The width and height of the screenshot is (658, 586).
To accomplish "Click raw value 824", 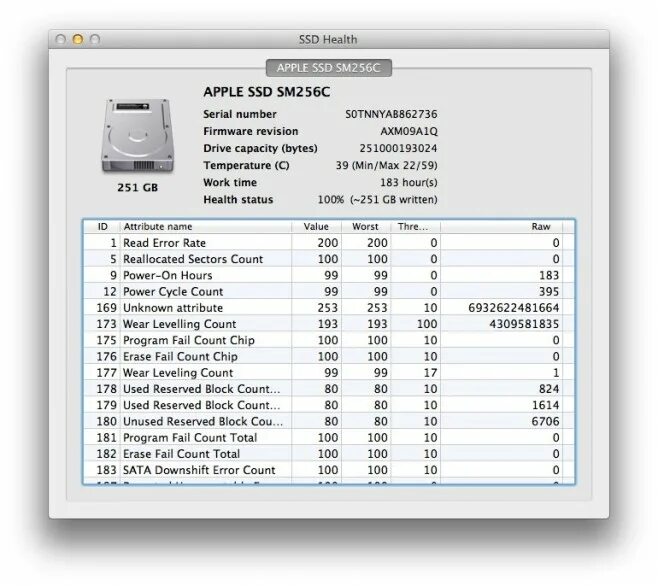I will [549, 389].
